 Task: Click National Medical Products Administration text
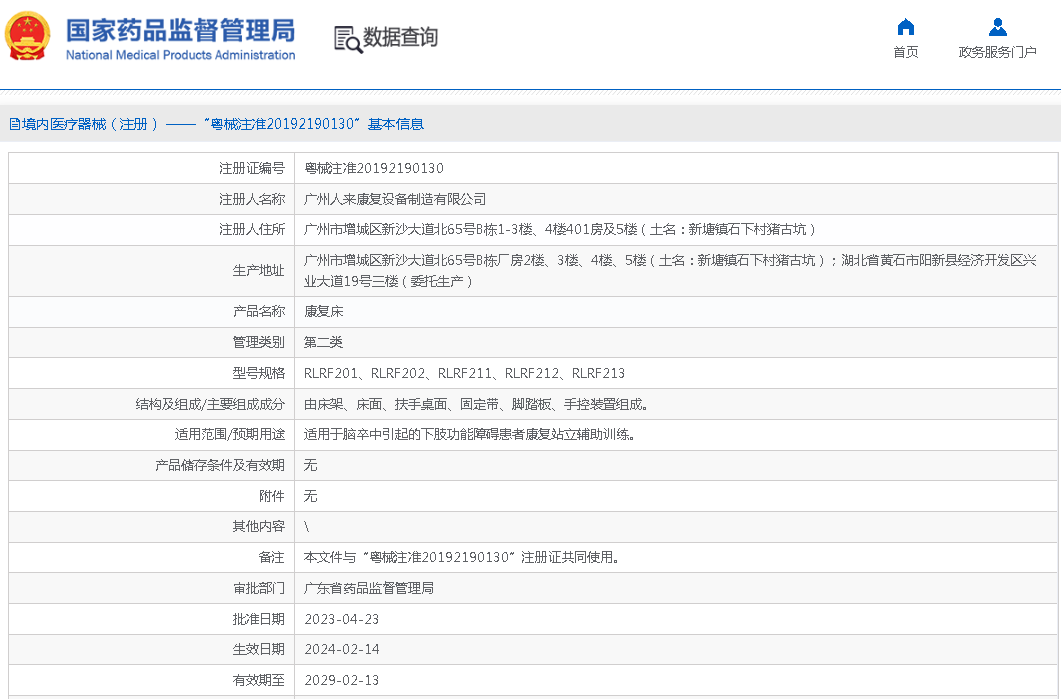[180, 55]
